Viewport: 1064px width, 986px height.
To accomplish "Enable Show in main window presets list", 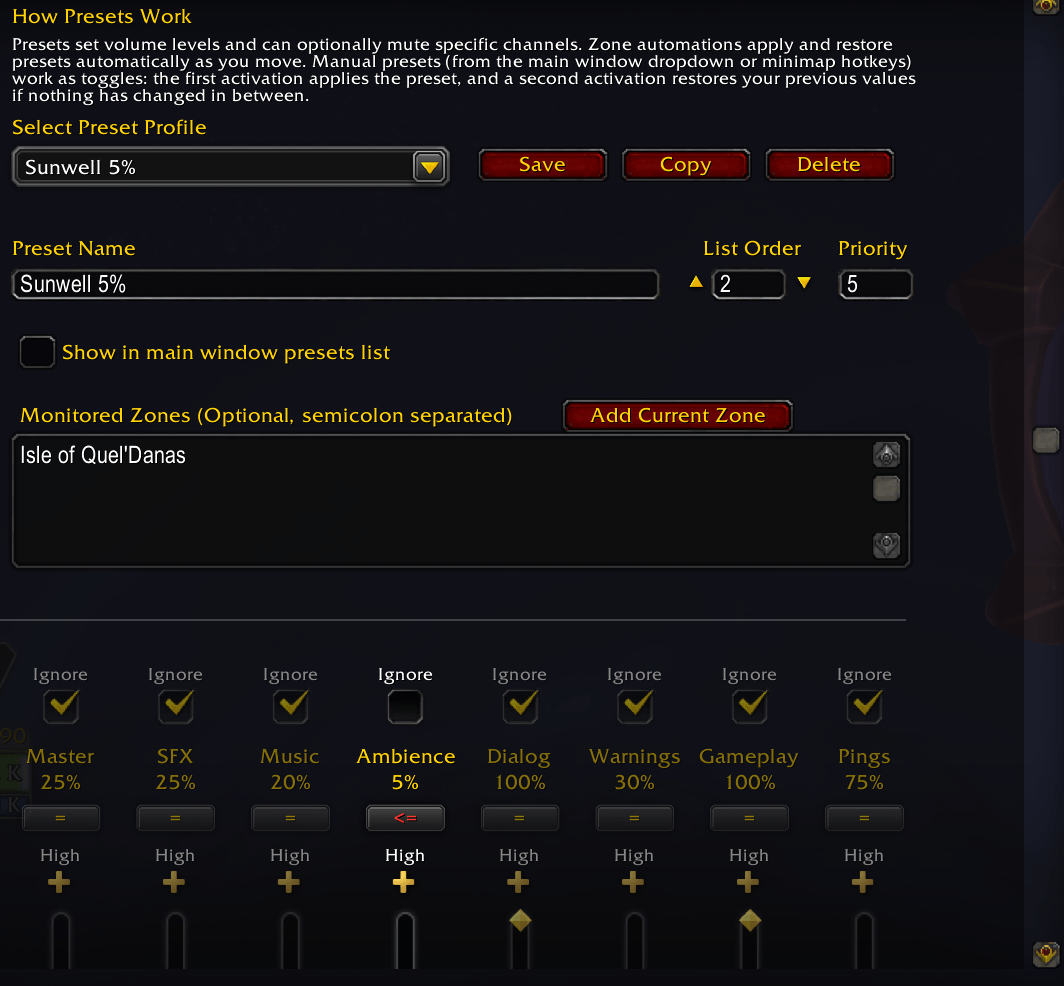I will tap(37, 352).
